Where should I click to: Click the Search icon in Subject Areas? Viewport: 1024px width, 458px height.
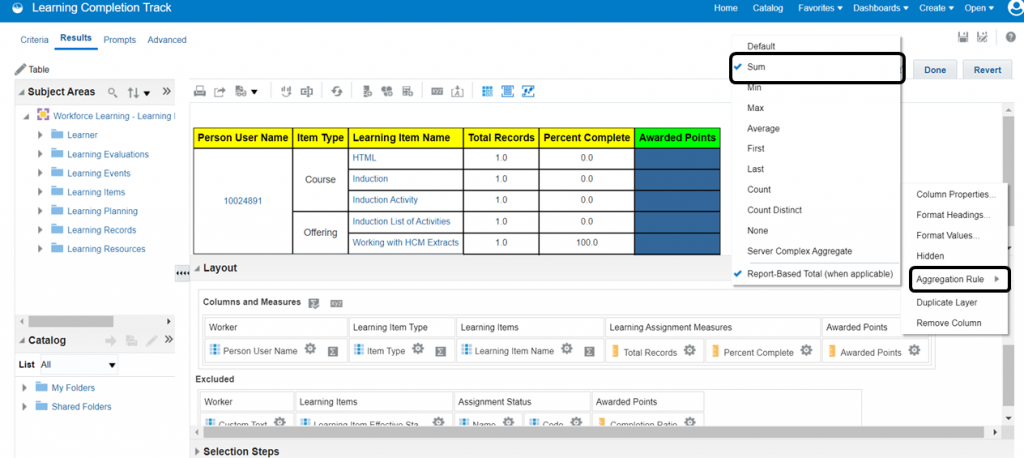tap(112, 93)
